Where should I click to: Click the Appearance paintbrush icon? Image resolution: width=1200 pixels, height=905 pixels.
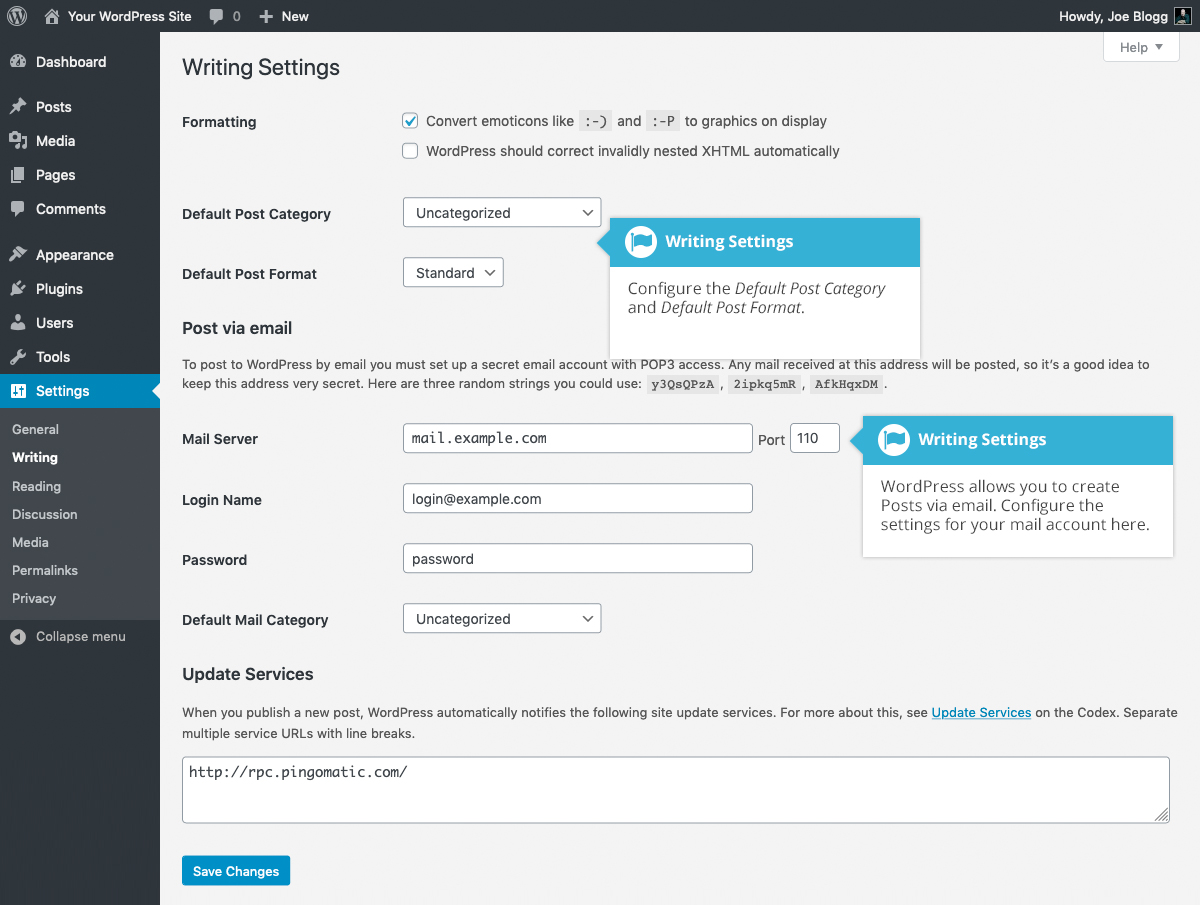click(x=18, y=255)
